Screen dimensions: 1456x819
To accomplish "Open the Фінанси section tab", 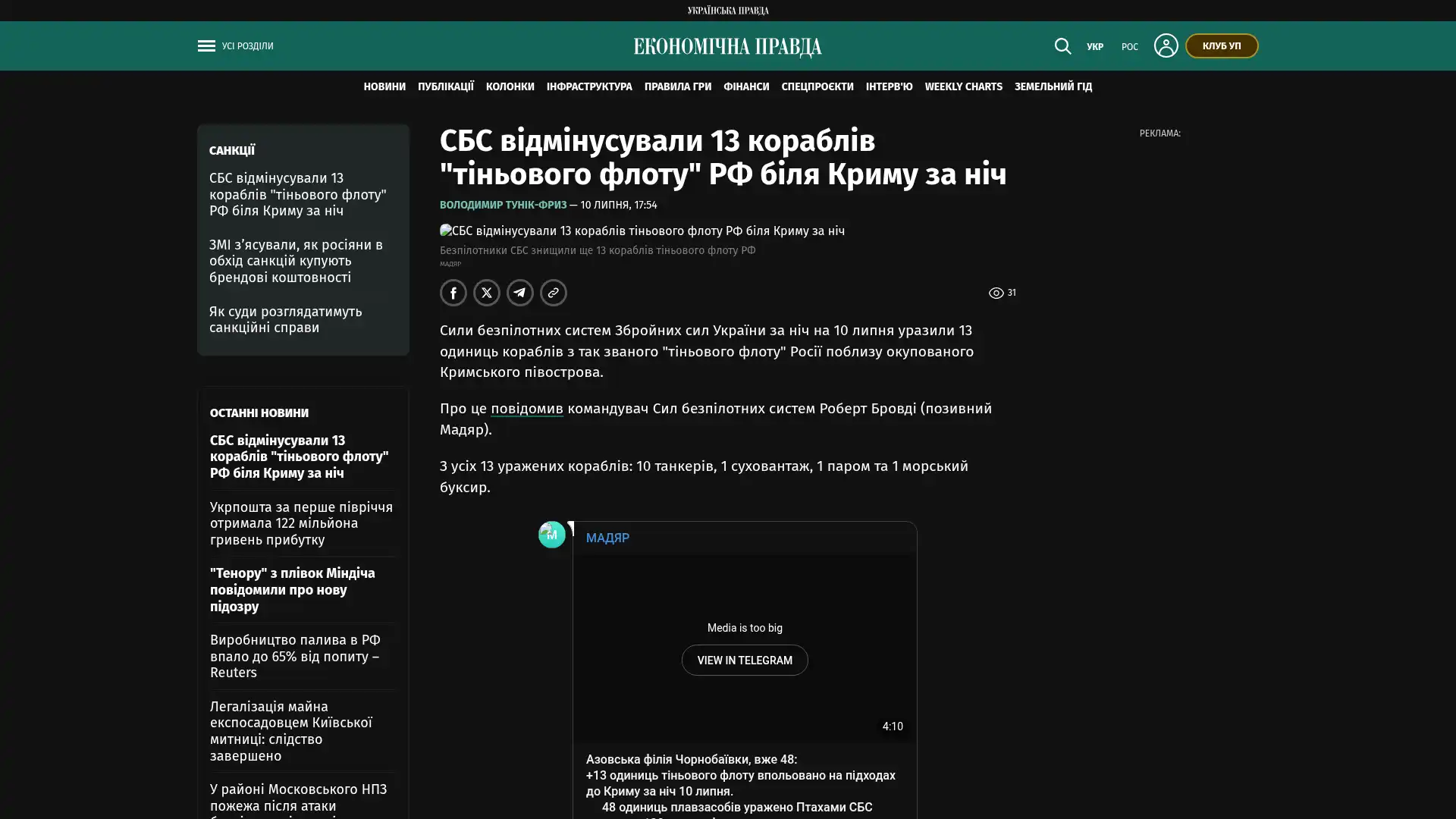I will pos(746,87).
